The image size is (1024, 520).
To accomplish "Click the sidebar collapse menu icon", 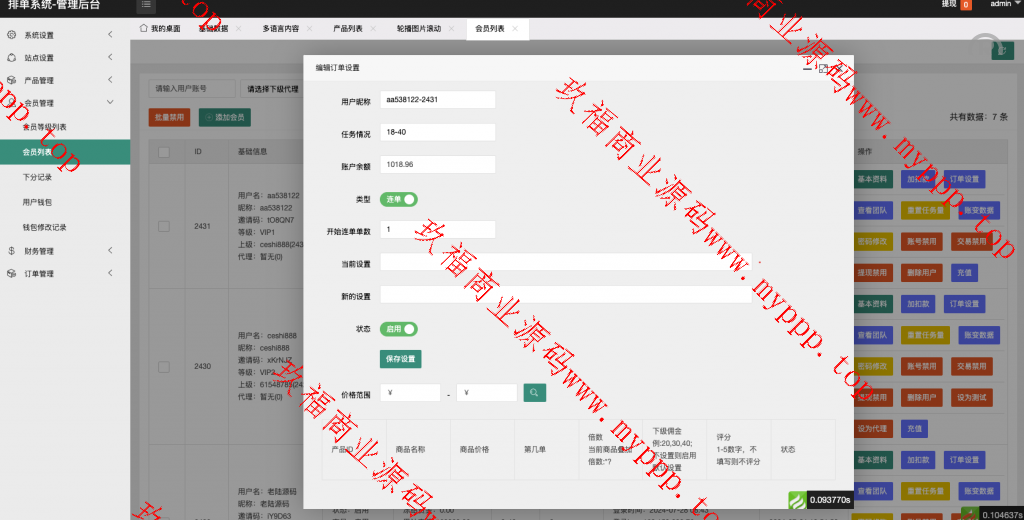I will tap(144, 5).
